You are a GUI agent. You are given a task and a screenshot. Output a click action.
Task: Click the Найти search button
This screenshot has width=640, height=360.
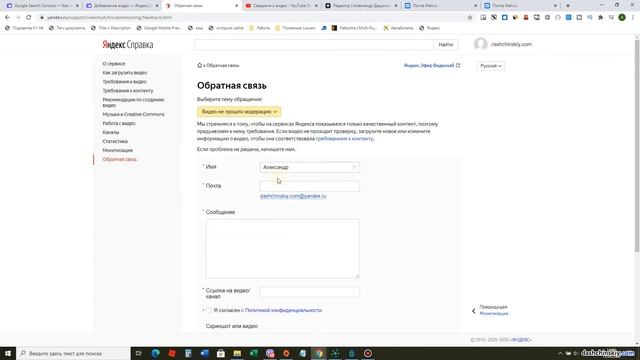446,44
